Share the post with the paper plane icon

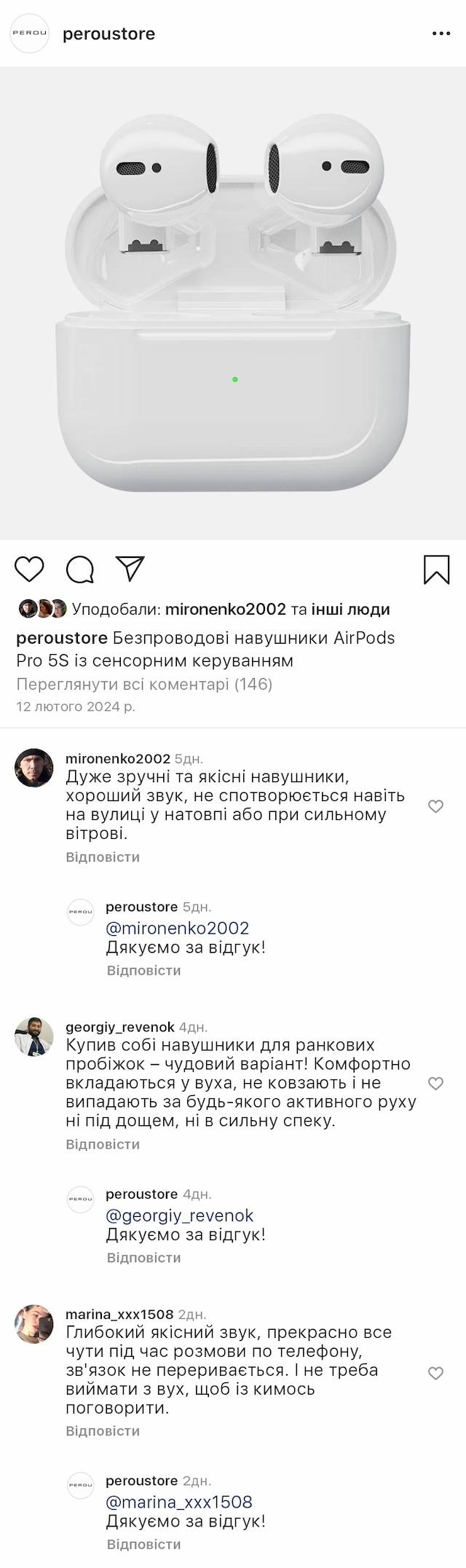coord(131,569)
